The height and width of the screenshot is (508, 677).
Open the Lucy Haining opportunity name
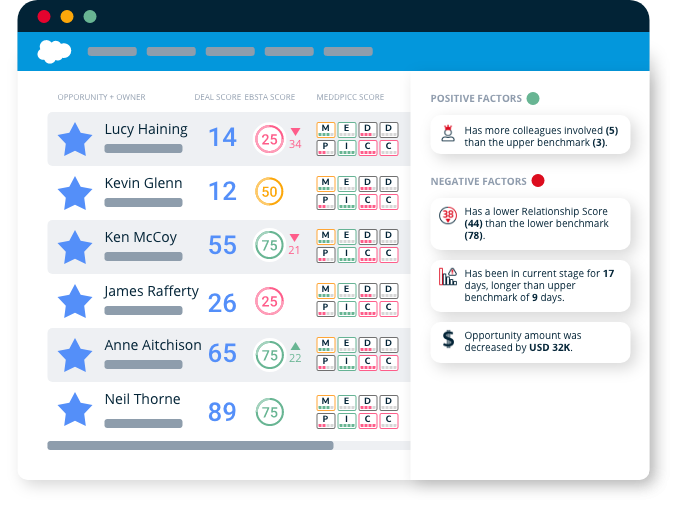coord(146,129)
